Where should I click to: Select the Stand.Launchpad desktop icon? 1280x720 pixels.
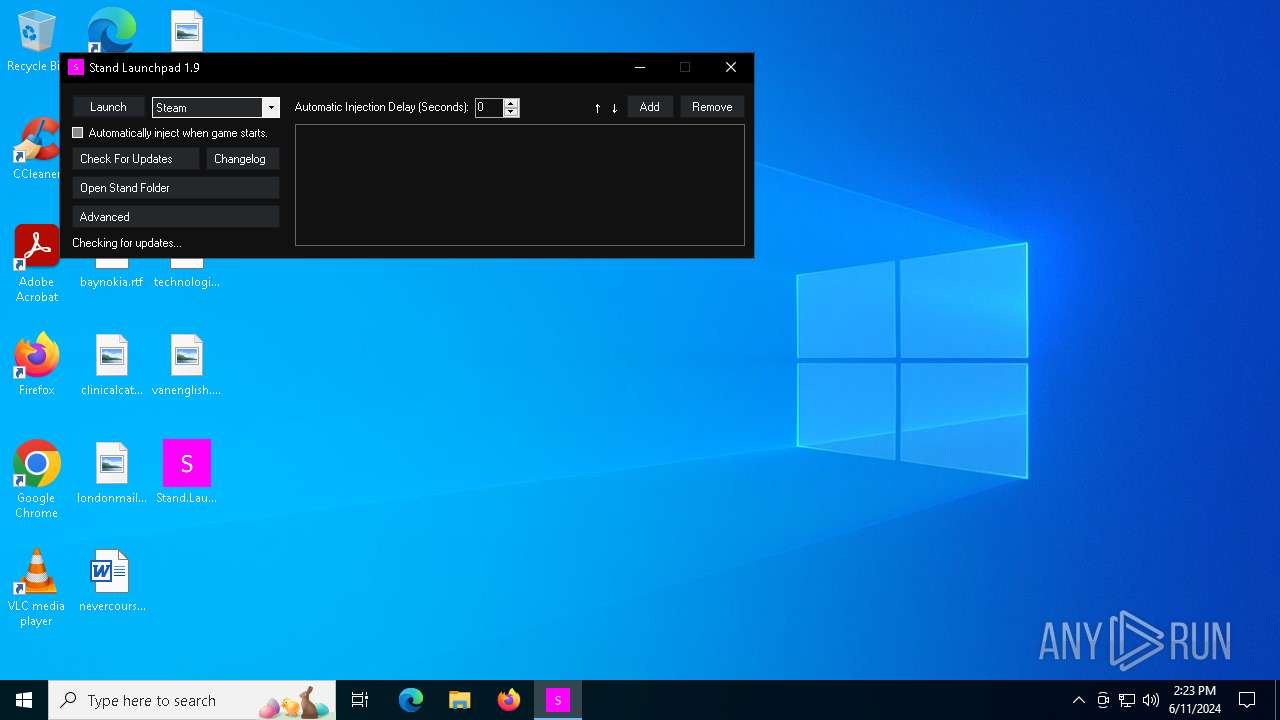click(187, 473)
